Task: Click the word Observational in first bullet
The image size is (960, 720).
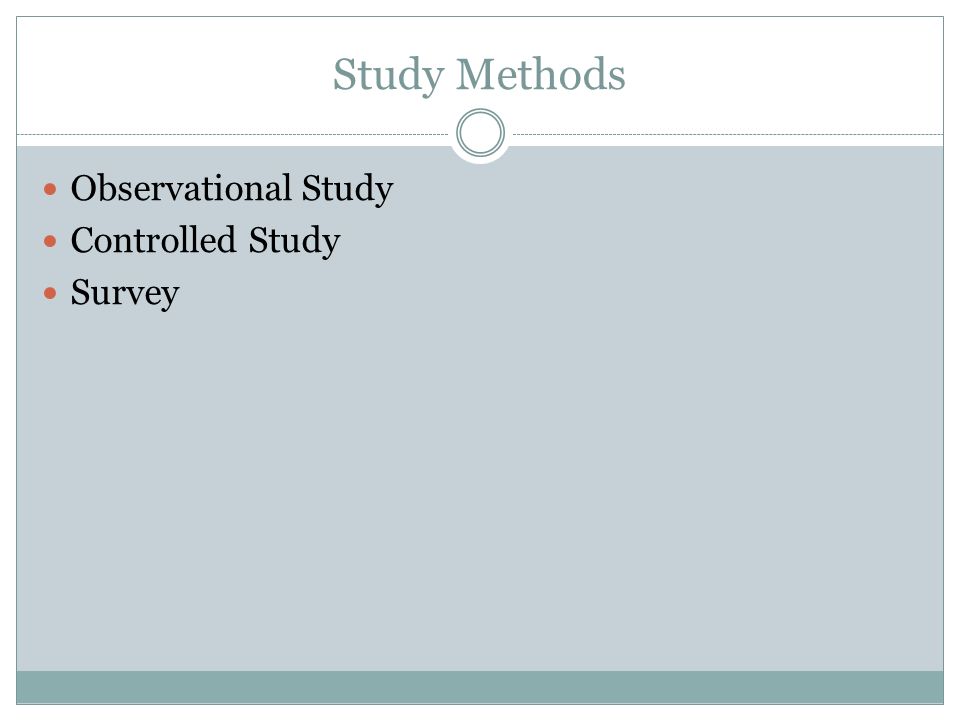Action: pos(181,187)
